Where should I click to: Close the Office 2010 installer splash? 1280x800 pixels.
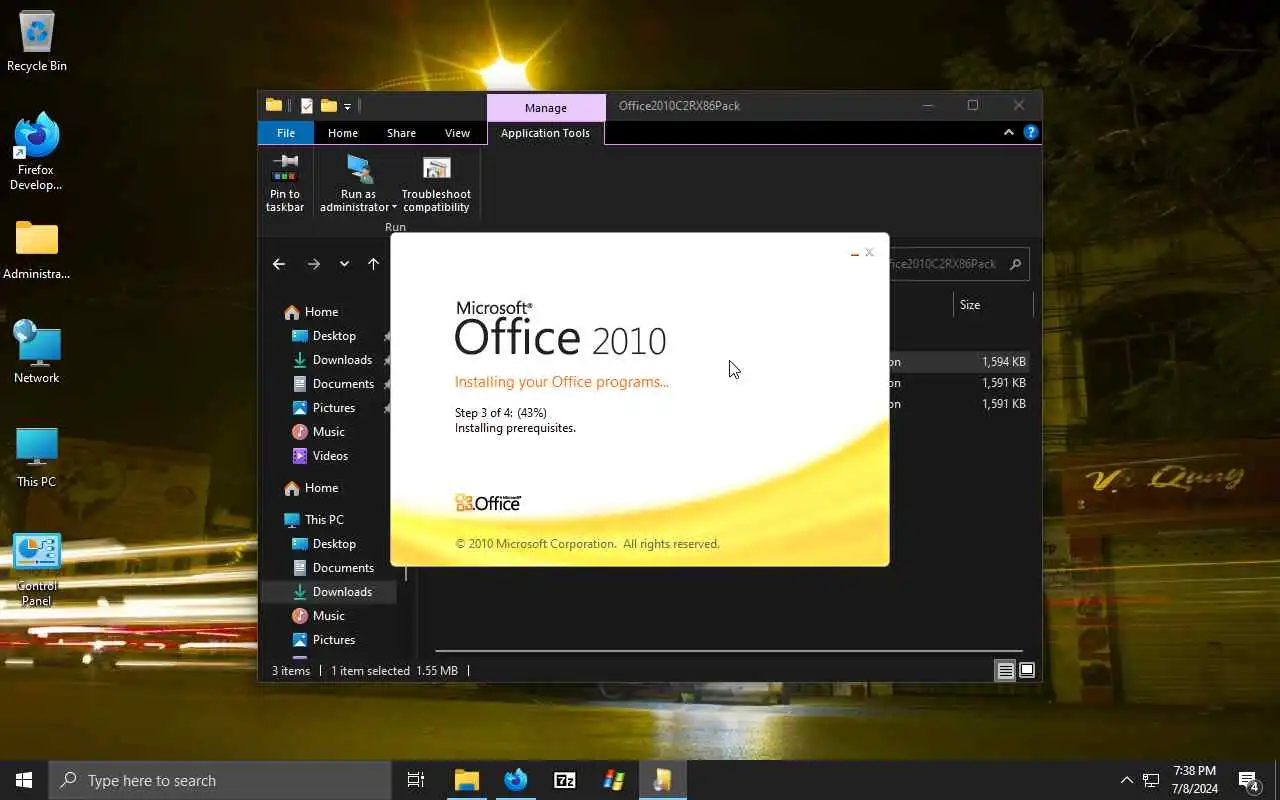click(869, 252)
